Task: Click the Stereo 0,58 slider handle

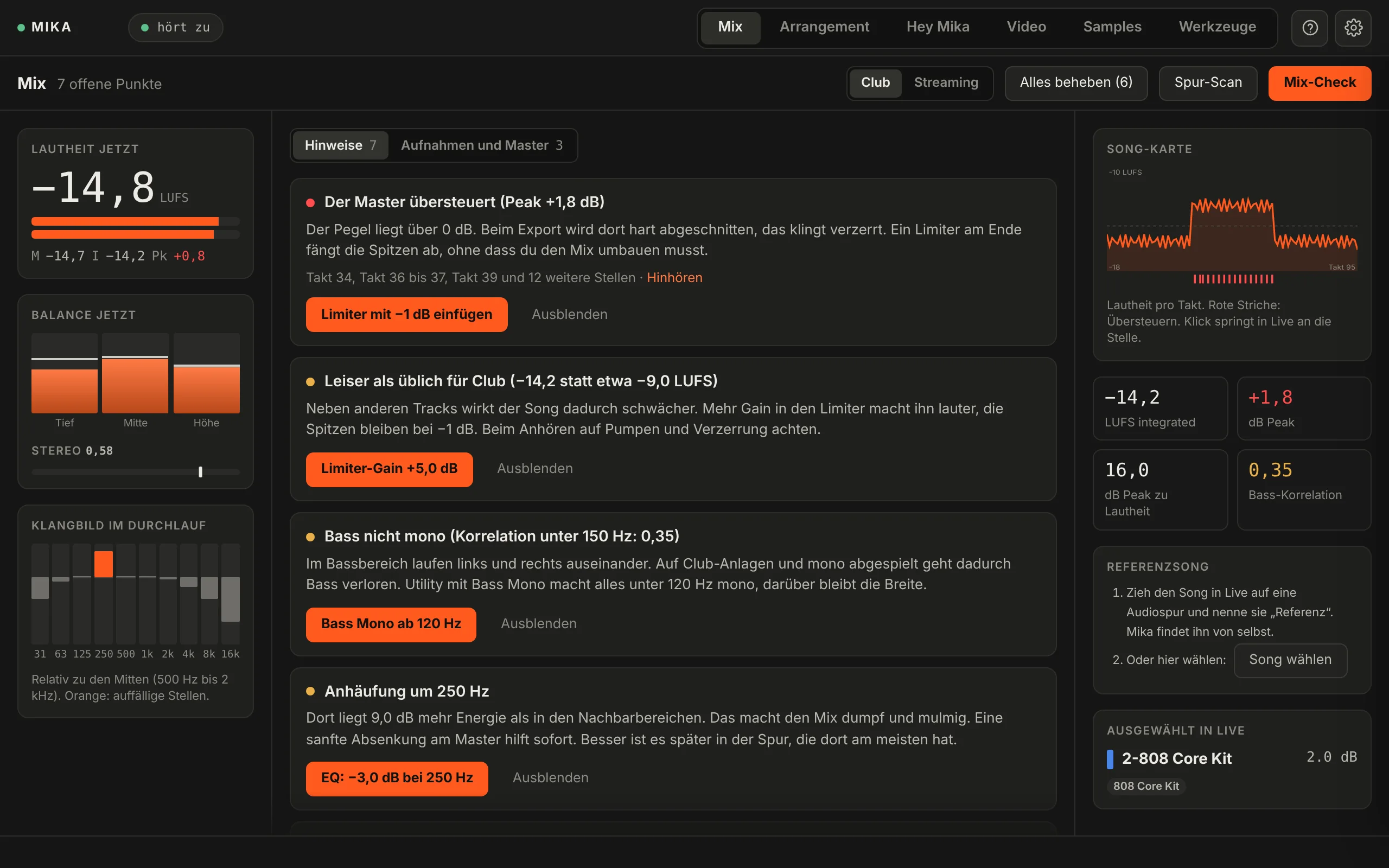Action: point(200,472)
